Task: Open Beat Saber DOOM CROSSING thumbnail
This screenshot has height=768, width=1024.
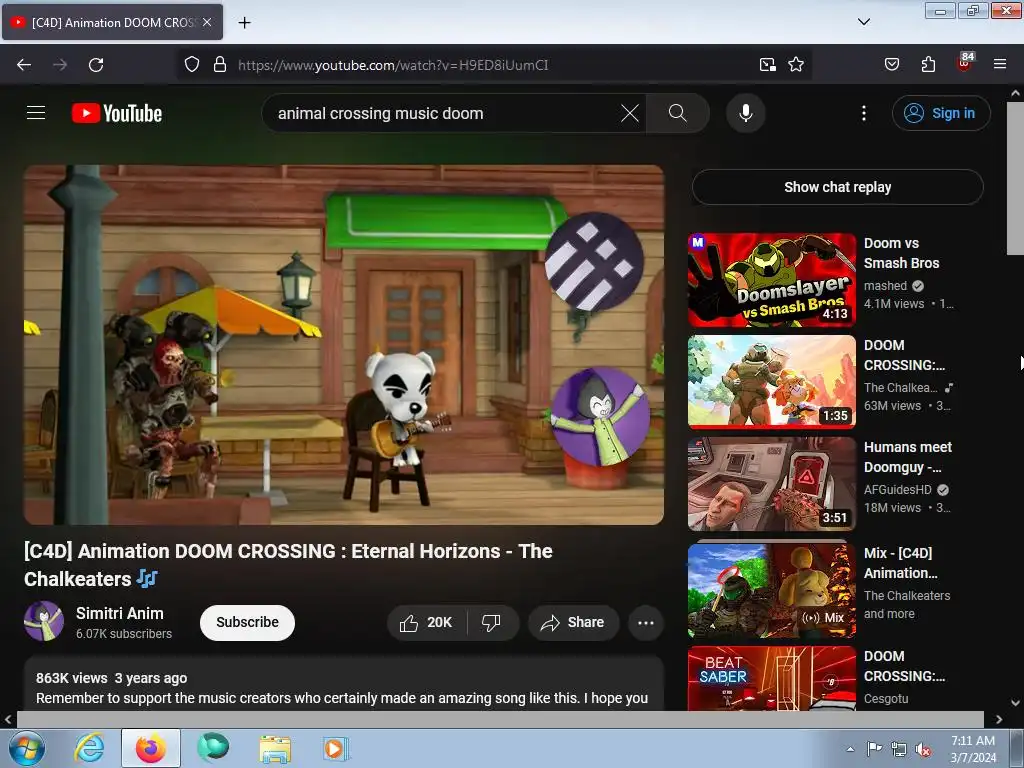Action: coord(772,679)
